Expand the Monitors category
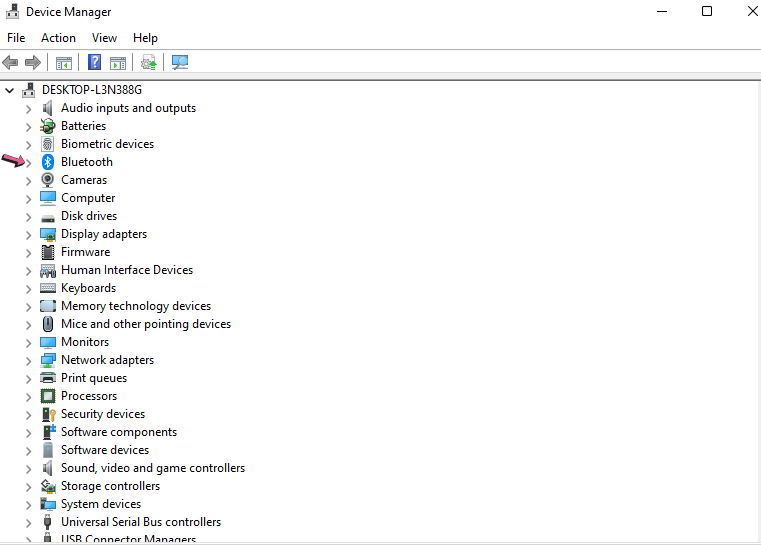This screenshot has width=761, height=545. click(29, 343)
